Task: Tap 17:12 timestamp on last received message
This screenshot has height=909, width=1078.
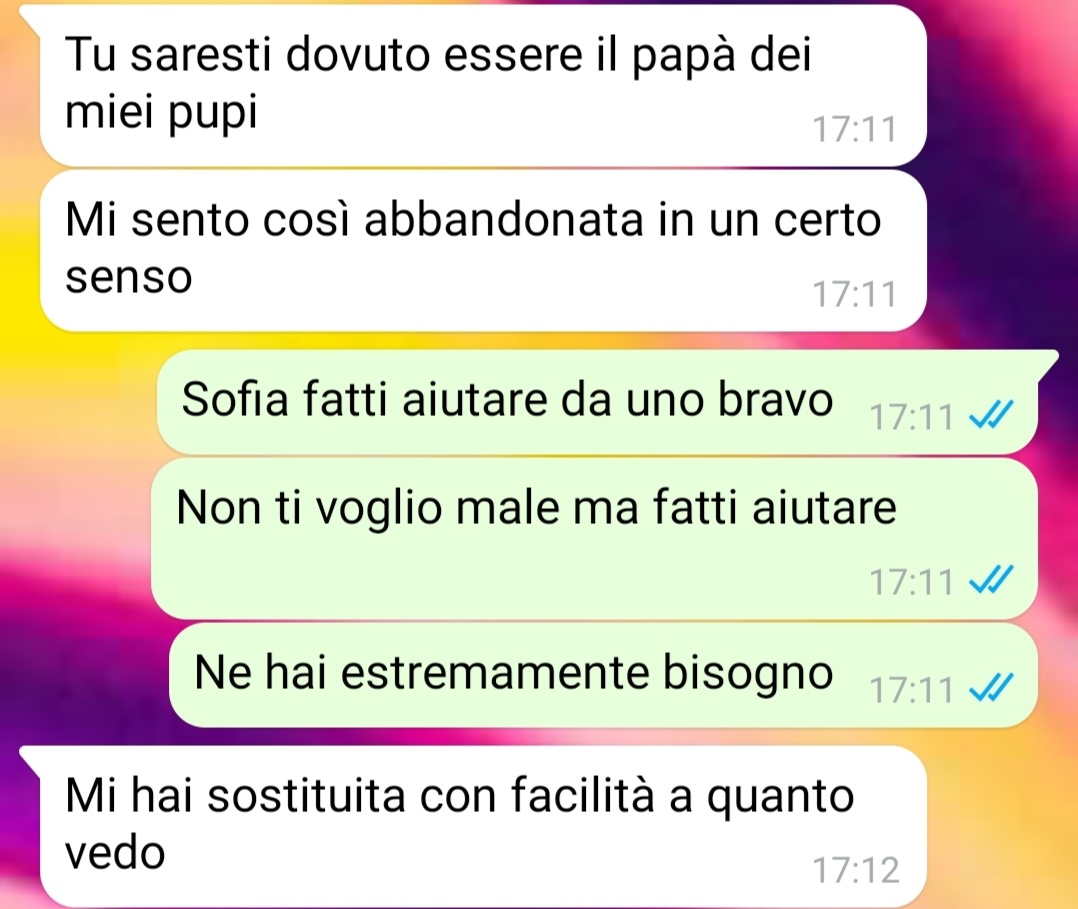Action: click(855, 870)
